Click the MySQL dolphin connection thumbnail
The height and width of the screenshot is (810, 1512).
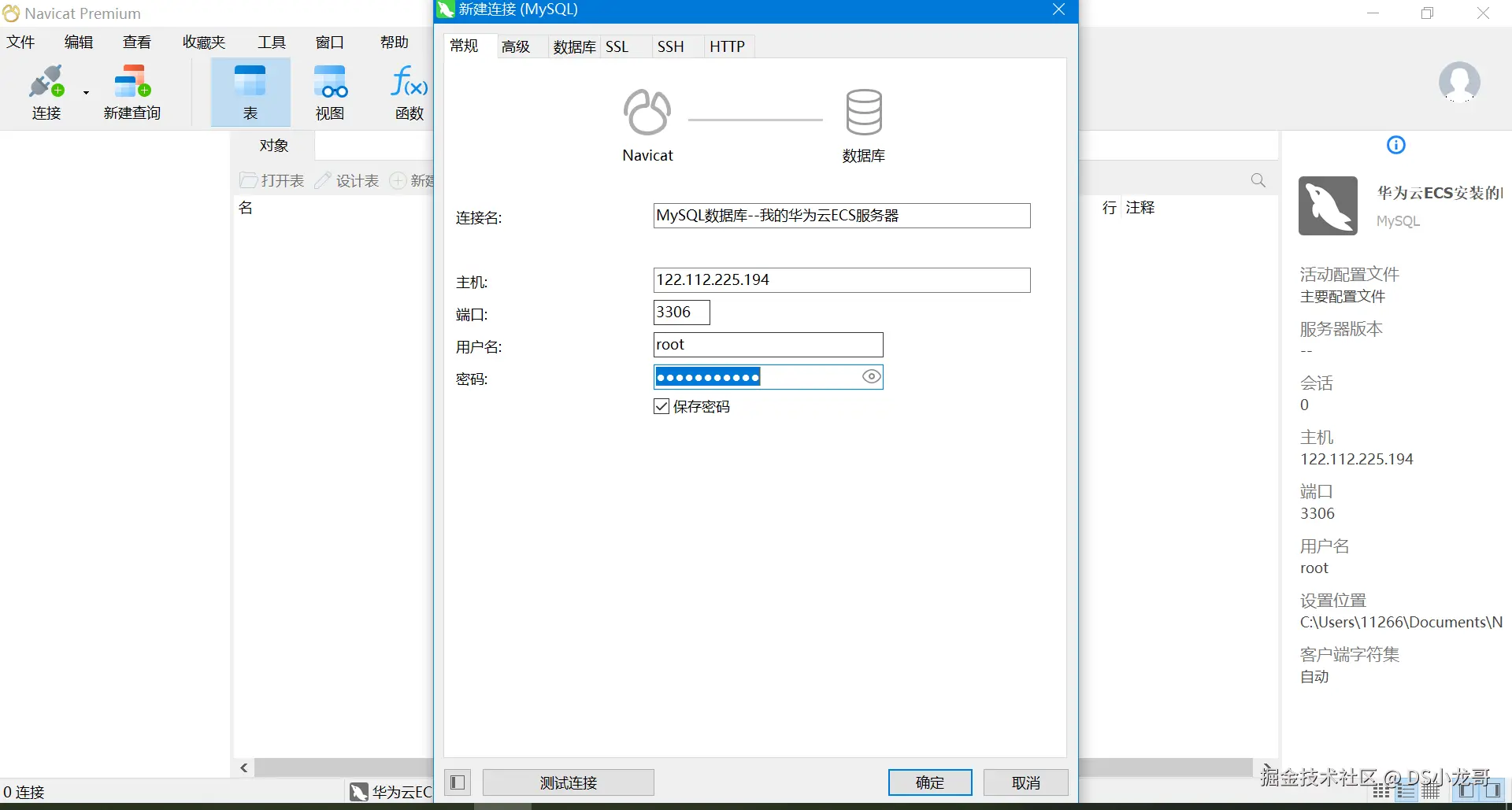point(1328,205)
